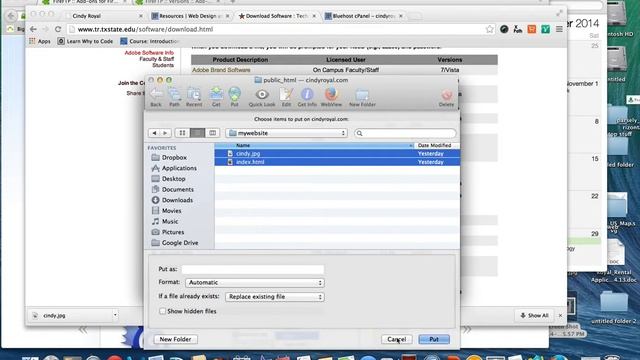Open Apps bookmarks shortcut
Image resolution: width=640 pixels, height=360 pixels.
(x=40, y=41)
